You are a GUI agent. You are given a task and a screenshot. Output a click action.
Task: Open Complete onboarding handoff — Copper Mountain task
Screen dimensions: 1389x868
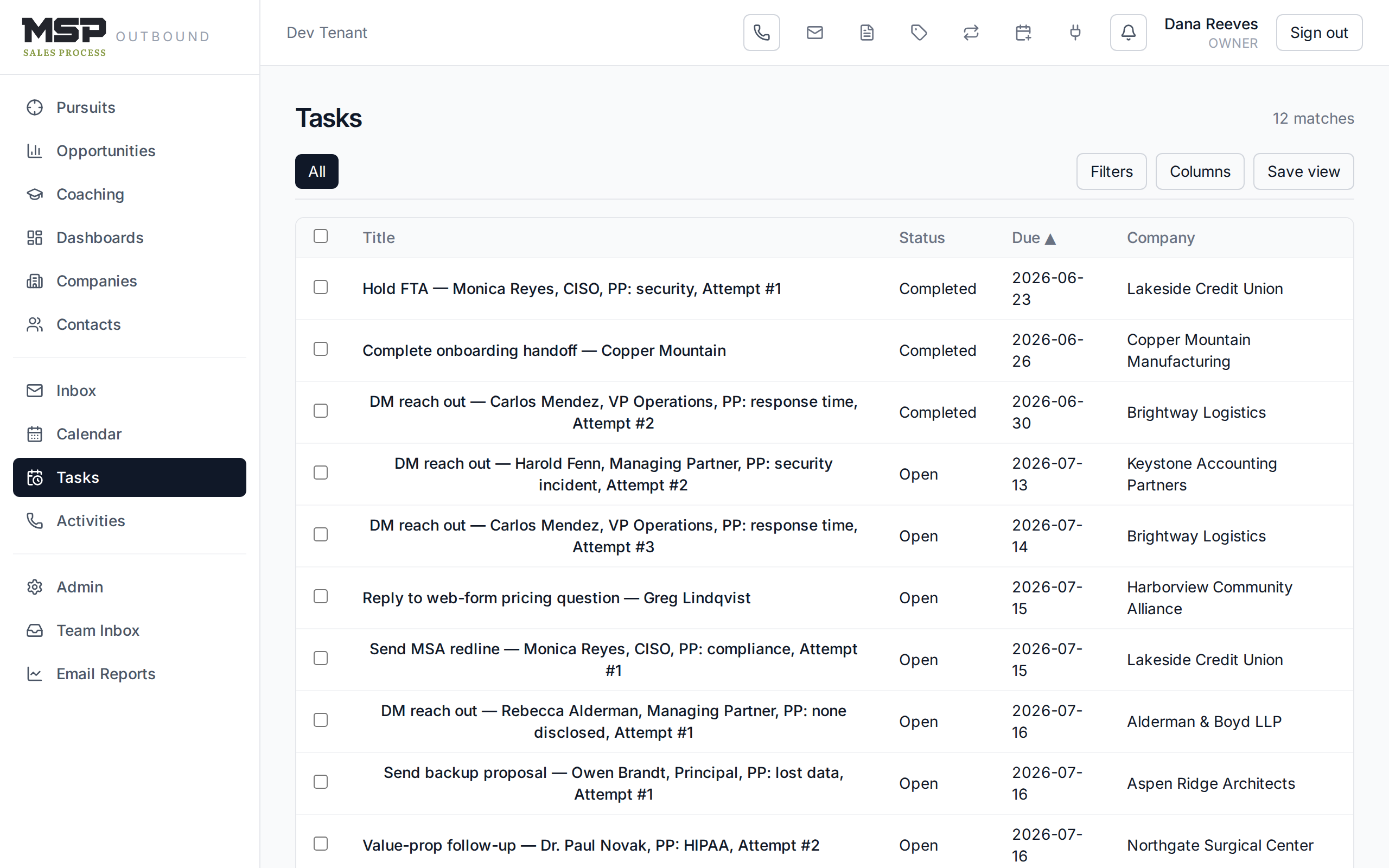(544, 351)
